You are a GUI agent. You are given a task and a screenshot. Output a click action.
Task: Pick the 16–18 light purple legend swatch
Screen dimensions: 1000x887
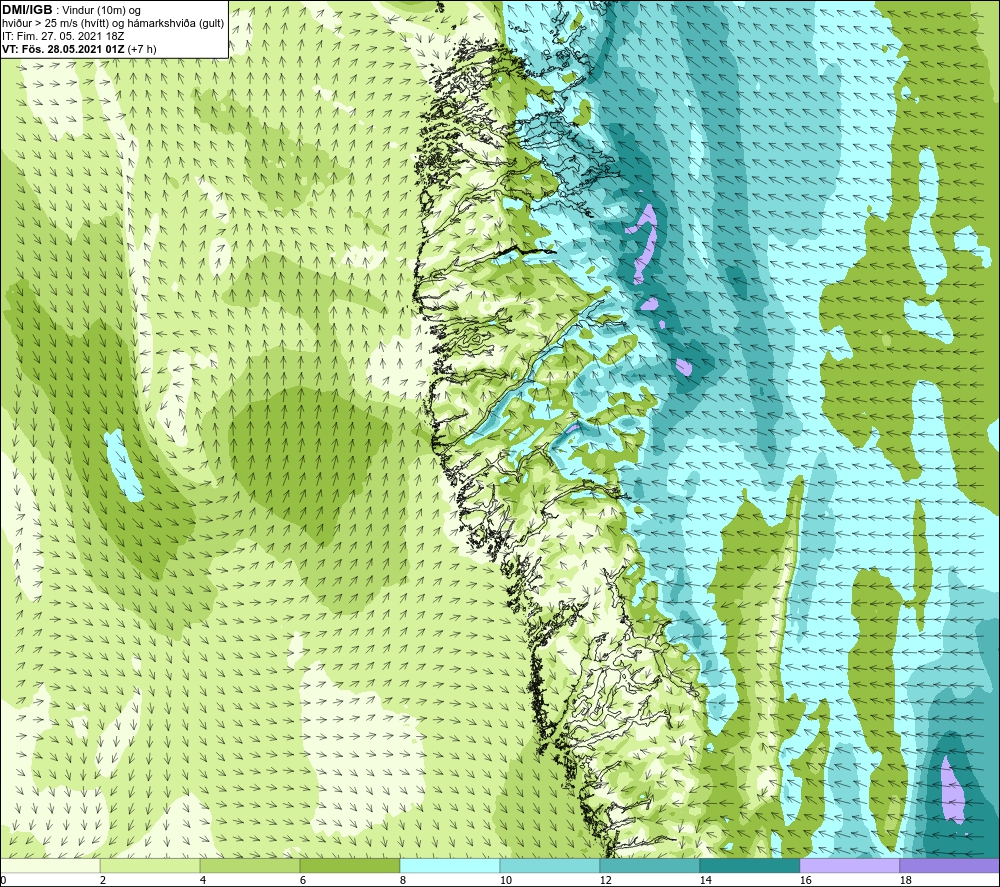pyautogui.click(x=849, y=866)
